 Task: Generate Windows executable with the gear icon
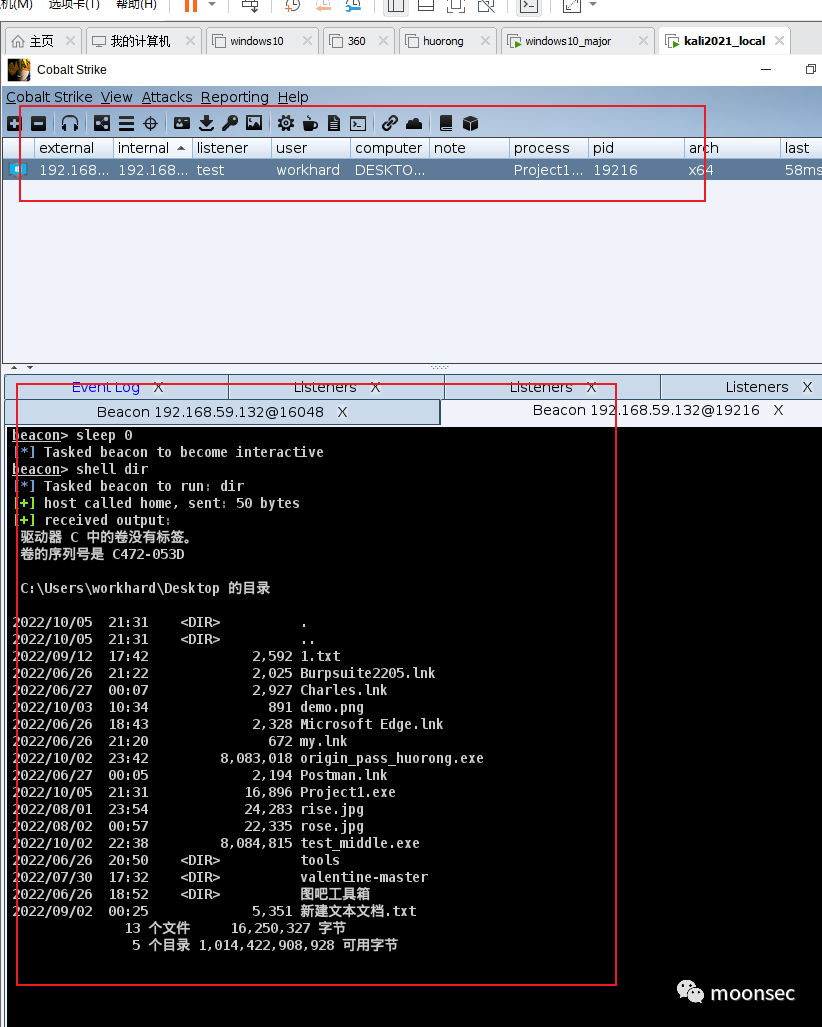(x=286, y=123)
